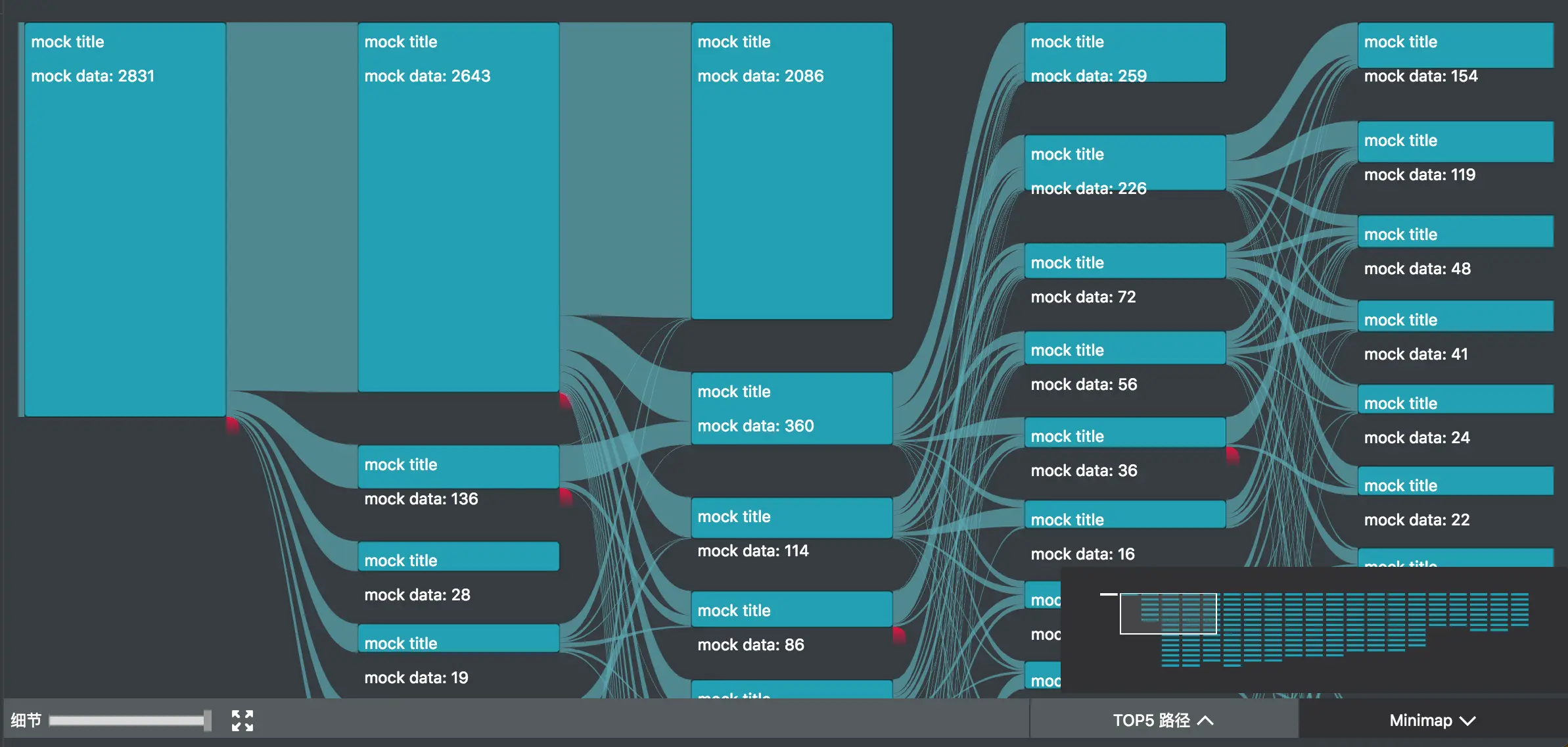Screen dimensions: 1568x747
Task: Click red marker beside node 36
Action: tap(1232, 455)
